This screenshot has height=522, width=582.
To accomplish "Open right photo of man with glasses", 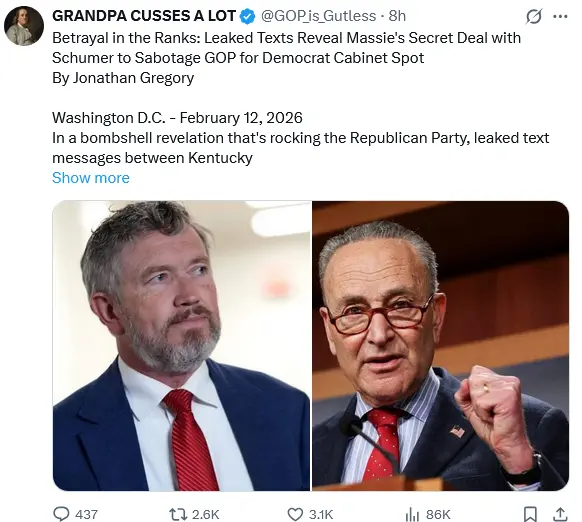I will click(x=441, y=346).
